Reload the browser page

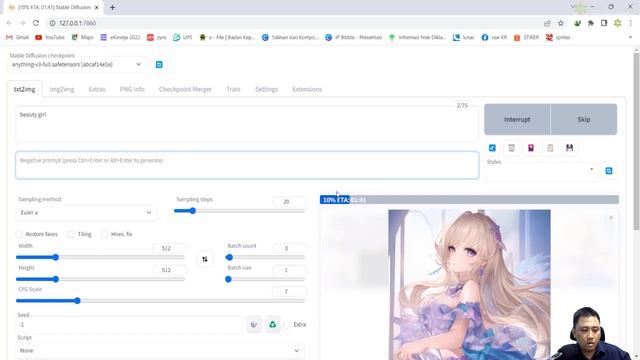click(x=36, y=23)
